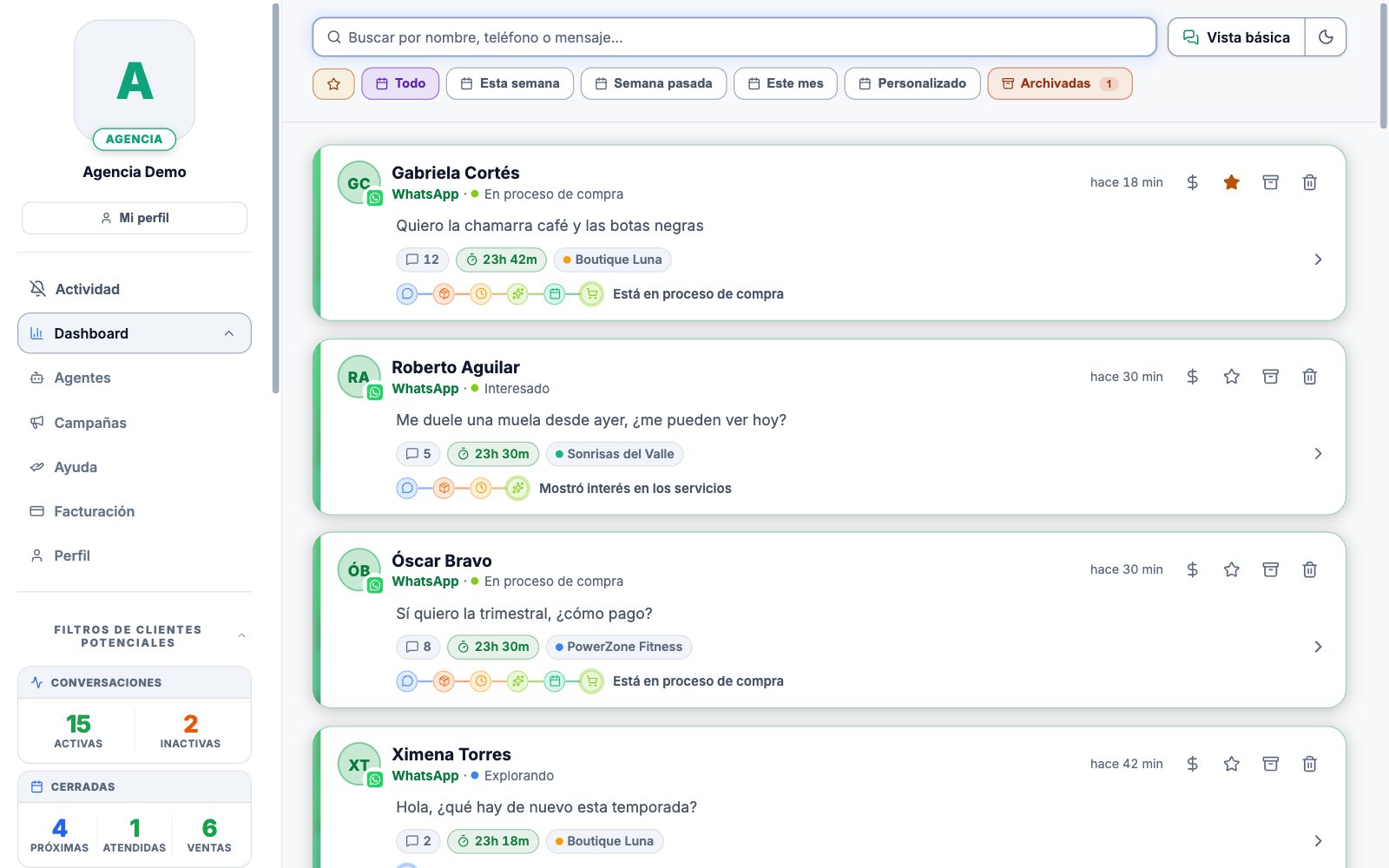The image size is (1389, 868).
Task: Switch to Vista básica
Action: point(1236,37)
